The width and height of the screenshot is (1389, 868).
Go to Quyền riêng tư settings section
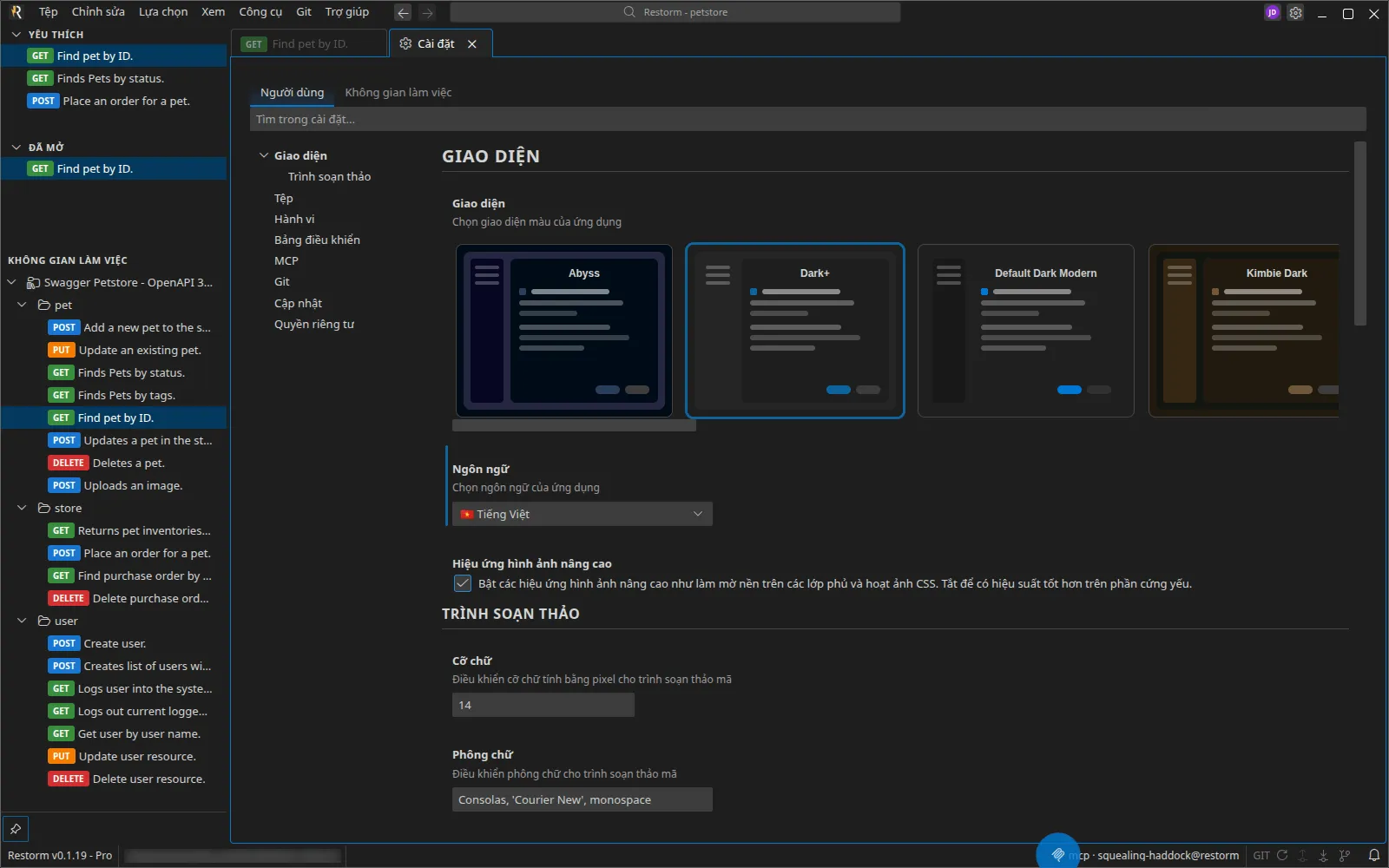[x=314, y=324]
